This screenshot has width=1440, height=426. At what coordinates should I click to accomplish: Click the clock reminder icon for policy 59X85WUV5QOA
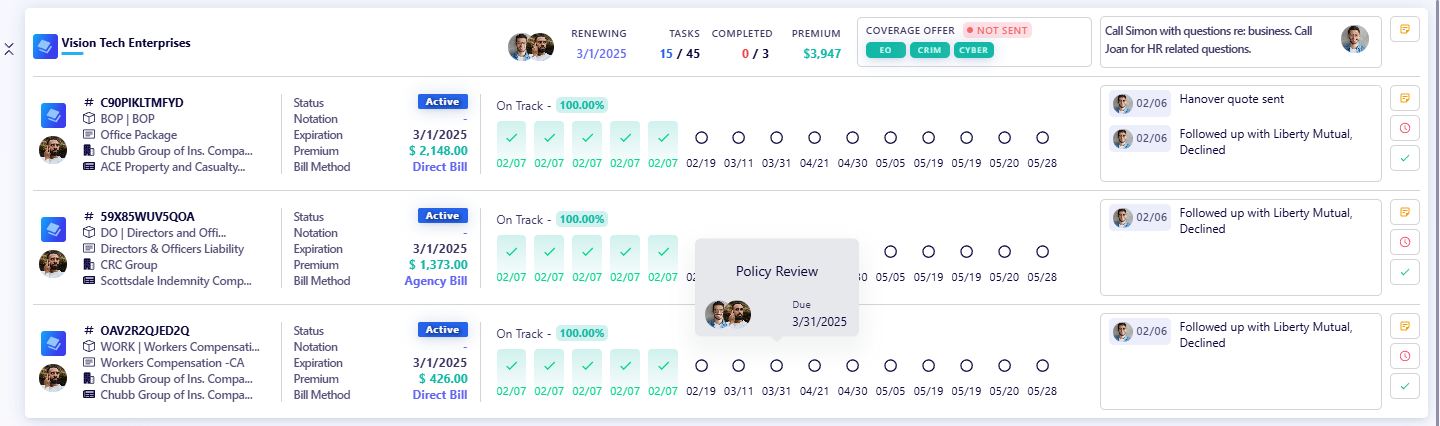click(x=1404, y=242)
